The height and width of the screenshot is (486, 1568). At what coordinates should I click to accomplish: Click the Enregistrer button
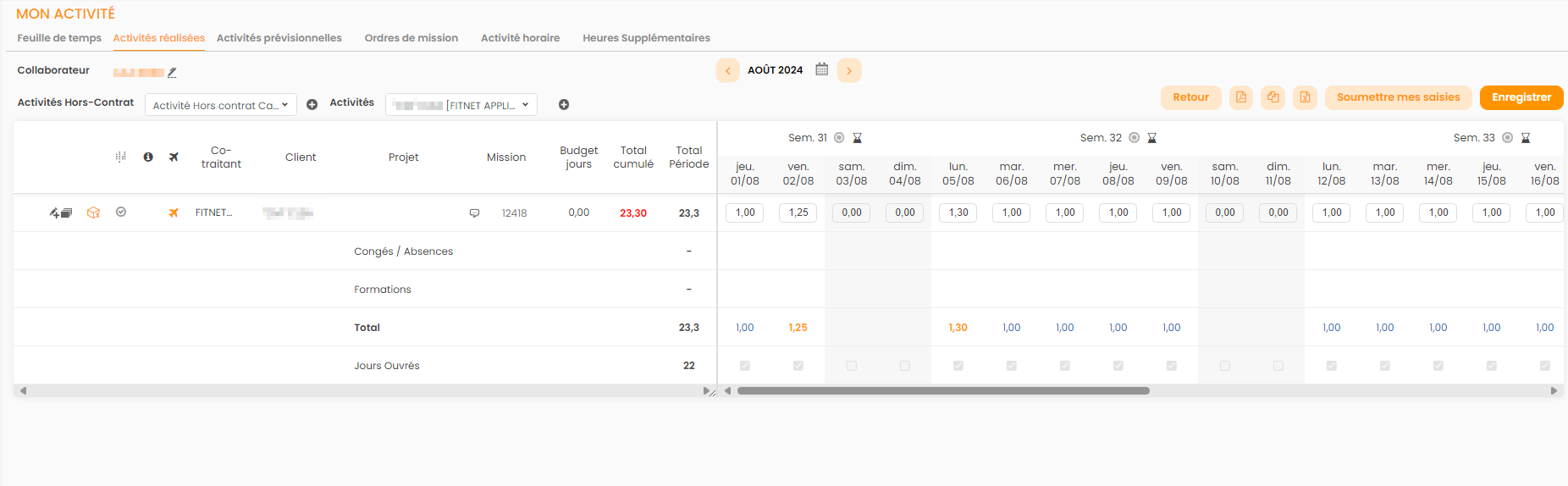pyautogui.click(x=1521, y=97)
